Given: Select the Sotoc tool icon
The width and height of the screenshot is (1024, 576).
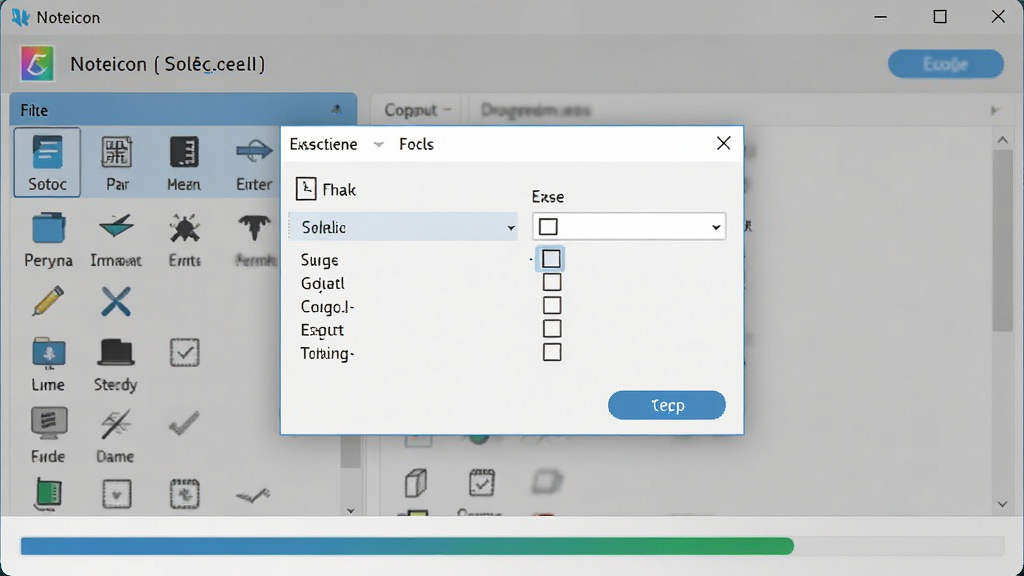Looking at the screenshot, I should [47, 162].
